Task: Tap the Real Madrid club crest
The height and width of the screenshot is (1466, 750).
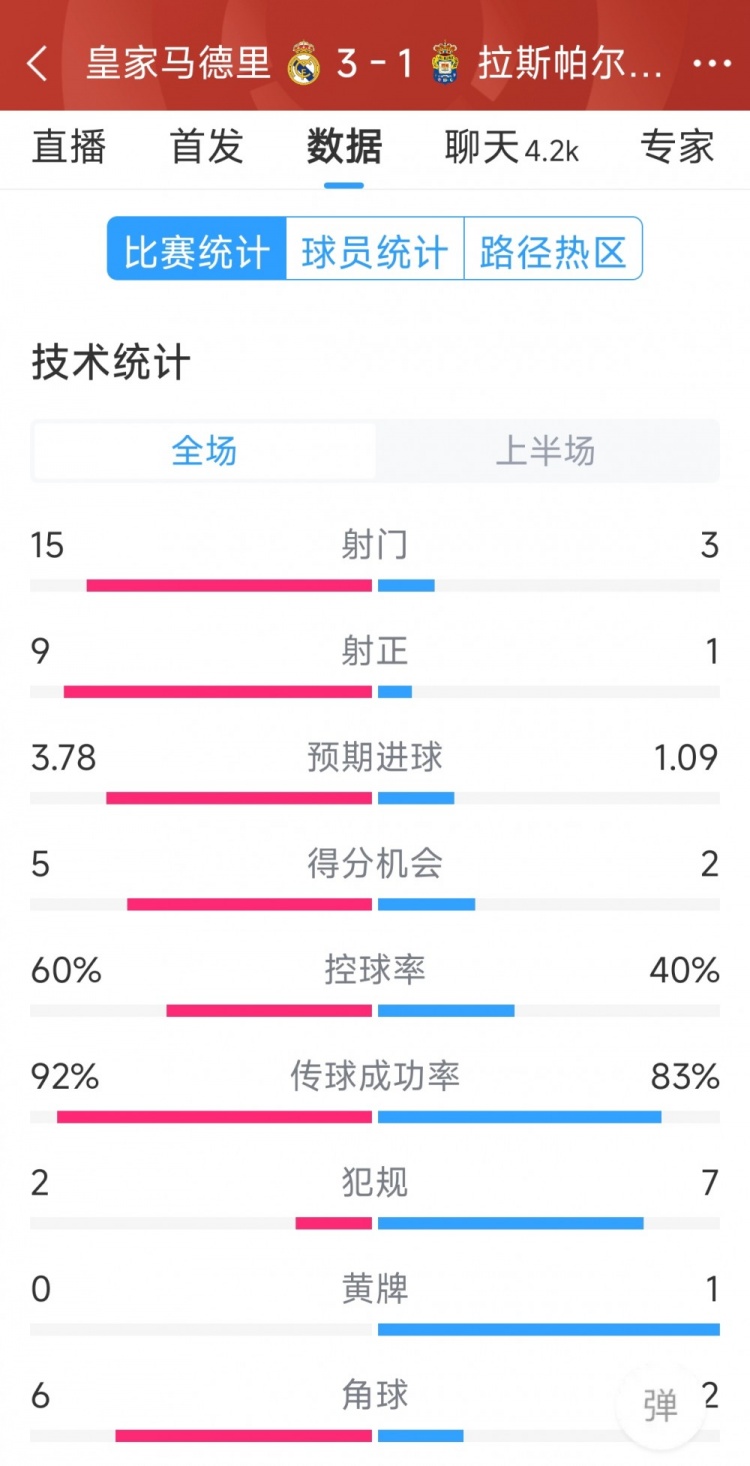Action: (304, 65)
